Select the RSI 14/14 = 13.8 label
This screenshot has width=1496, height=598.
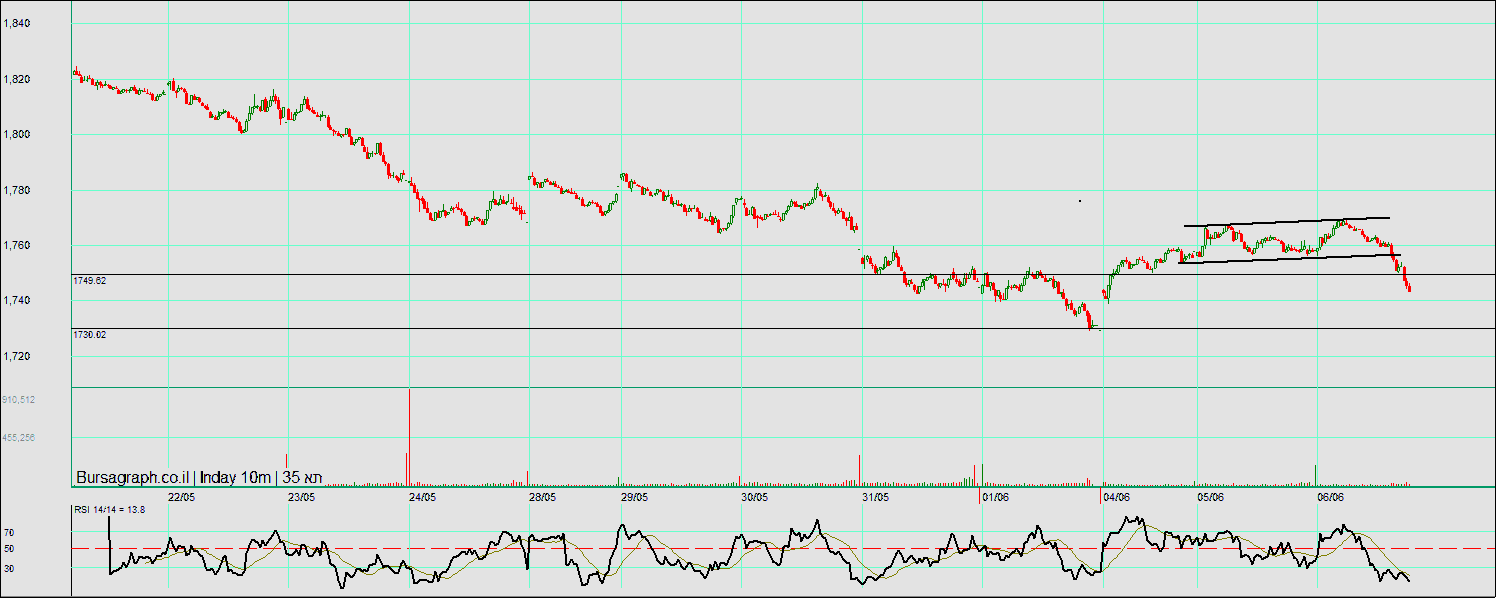tap(109, 509)
